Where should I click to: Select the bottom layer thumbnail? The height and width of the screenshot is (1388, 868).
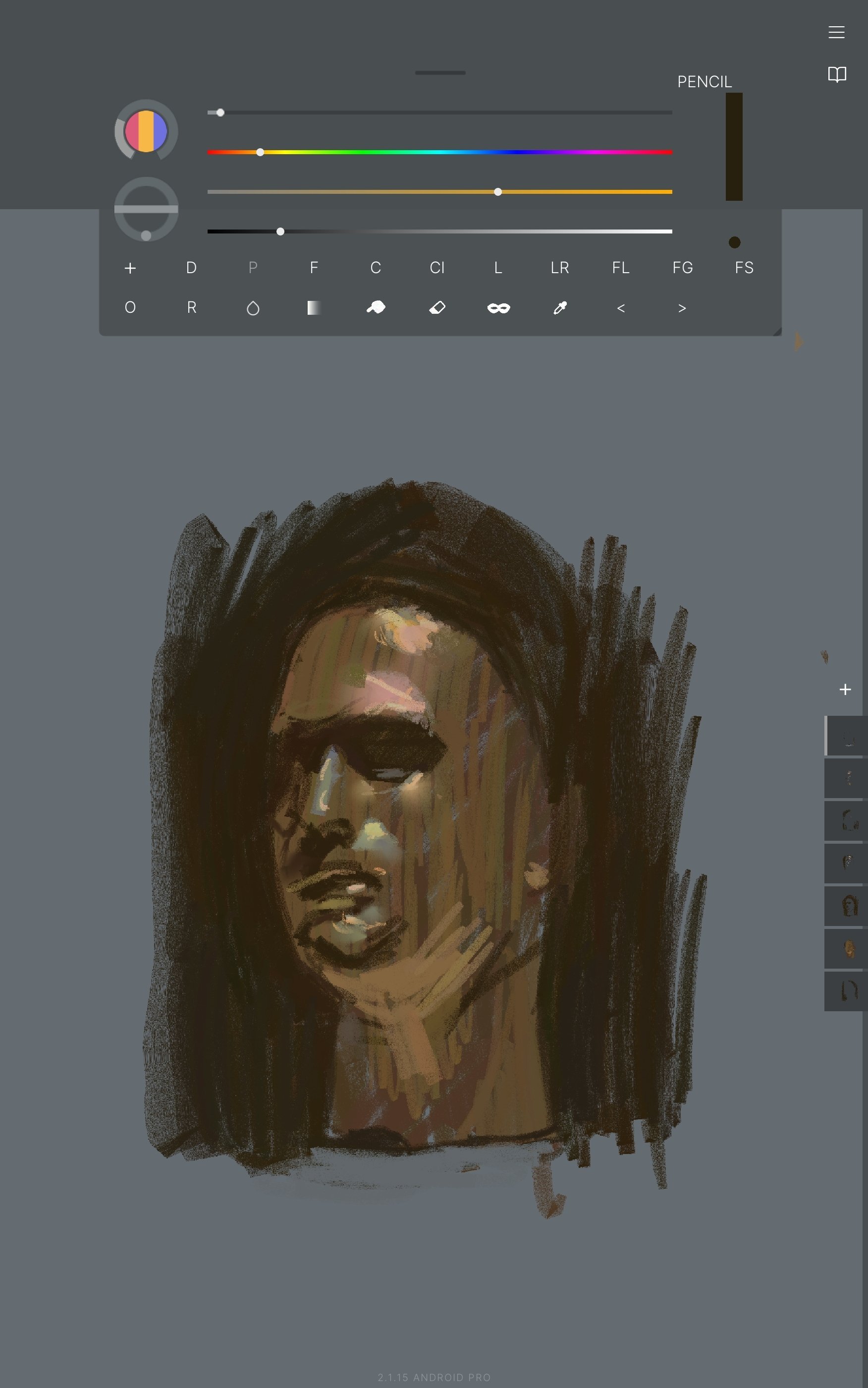click(844, 991)
